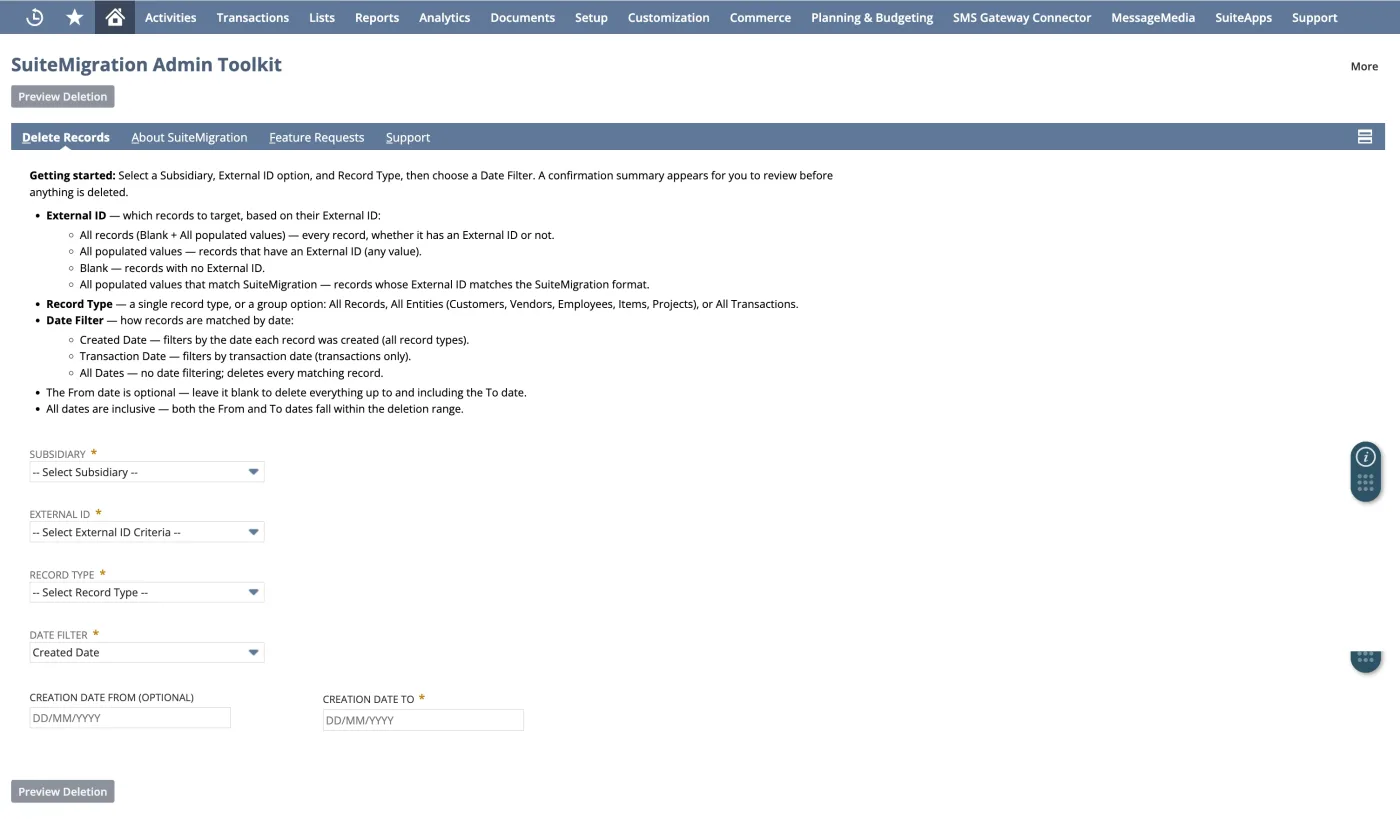Focus the Creation Date To field

coord(423,720)
